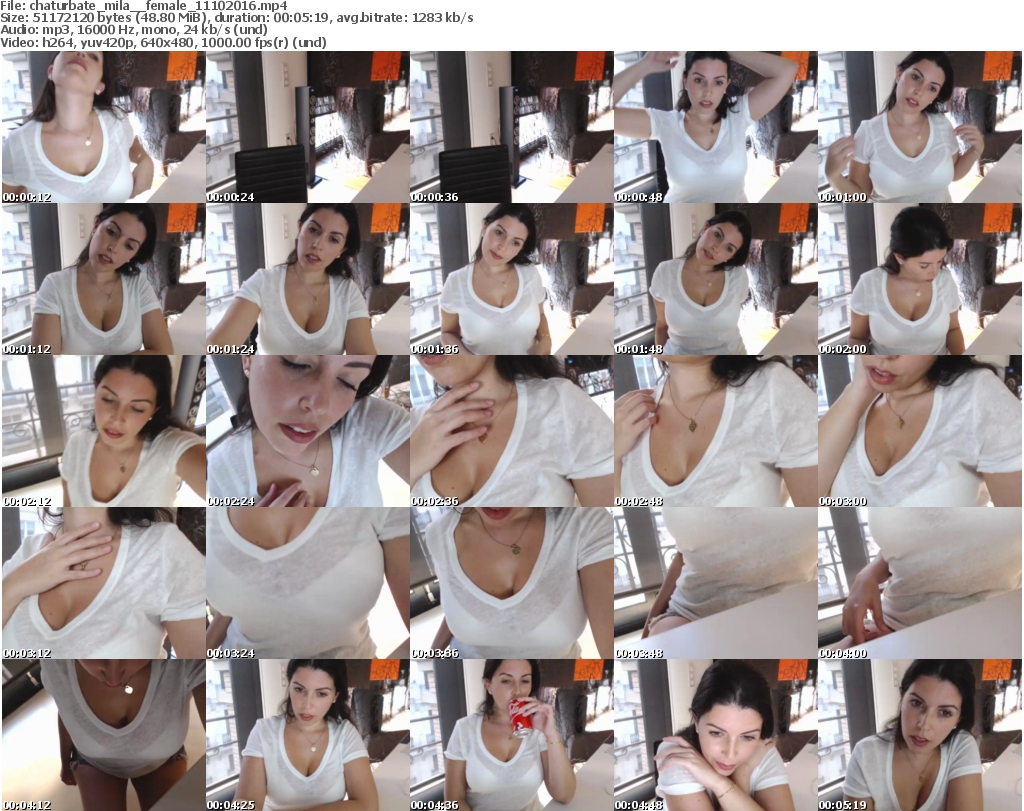Select the 00:02:12 thumbnail
1024x811 pixels.
click(104, 431)
